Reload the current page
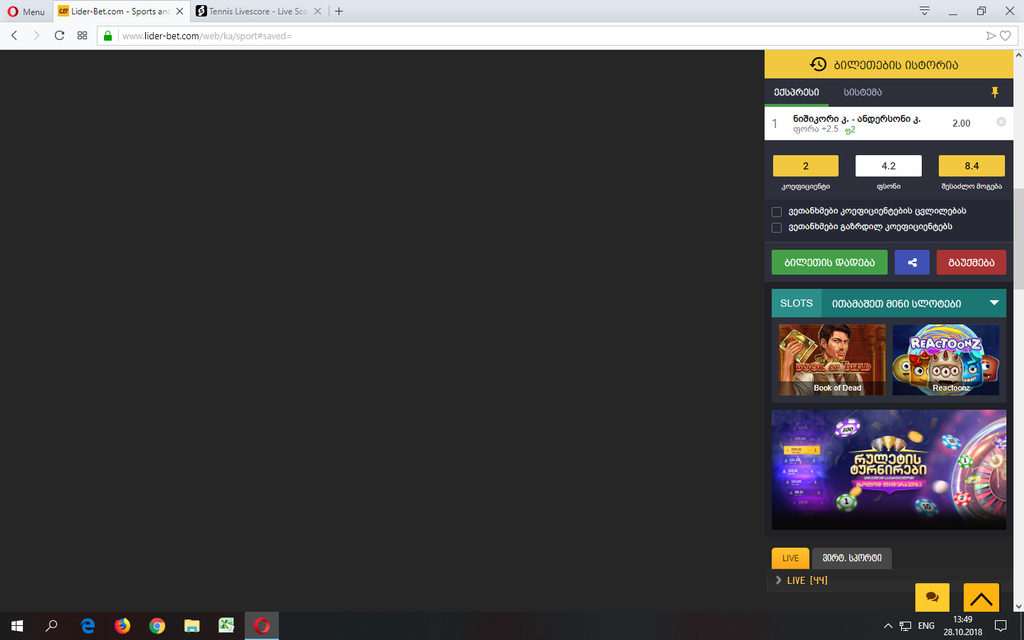1024x640 pixels. click(x=59, y=35)
